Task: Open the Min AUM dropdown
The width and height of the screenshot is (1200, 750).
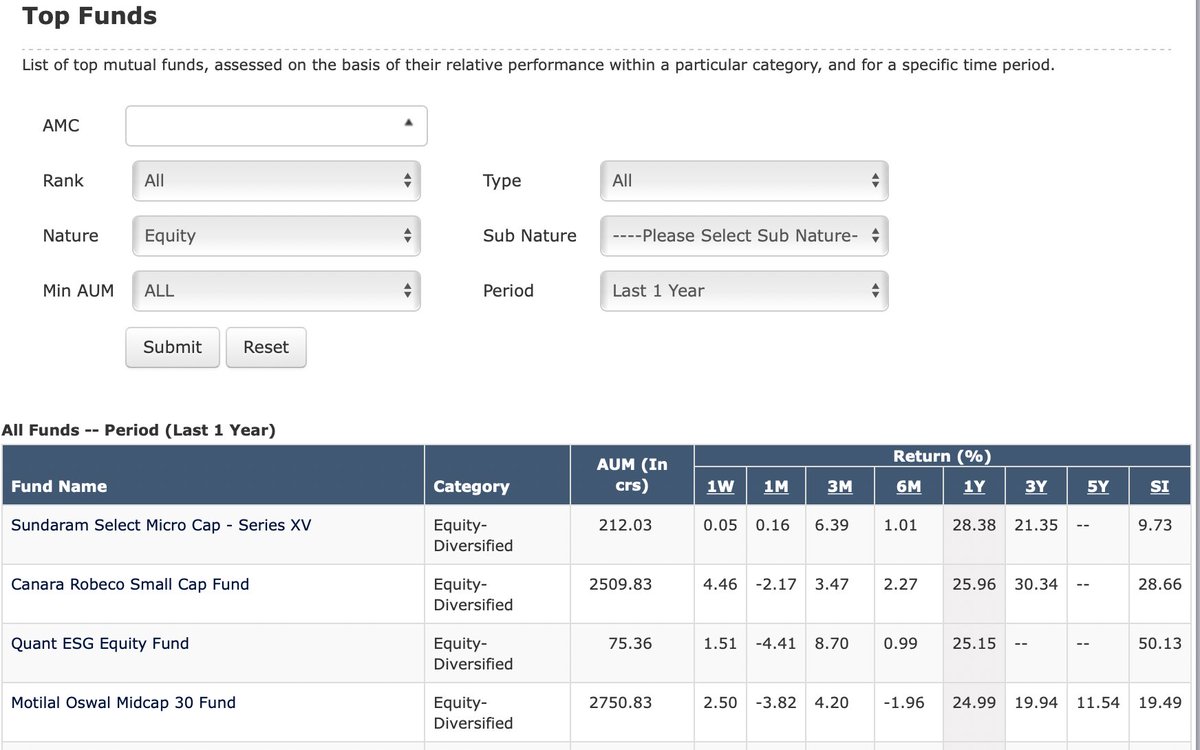Action: click(276, 291)
